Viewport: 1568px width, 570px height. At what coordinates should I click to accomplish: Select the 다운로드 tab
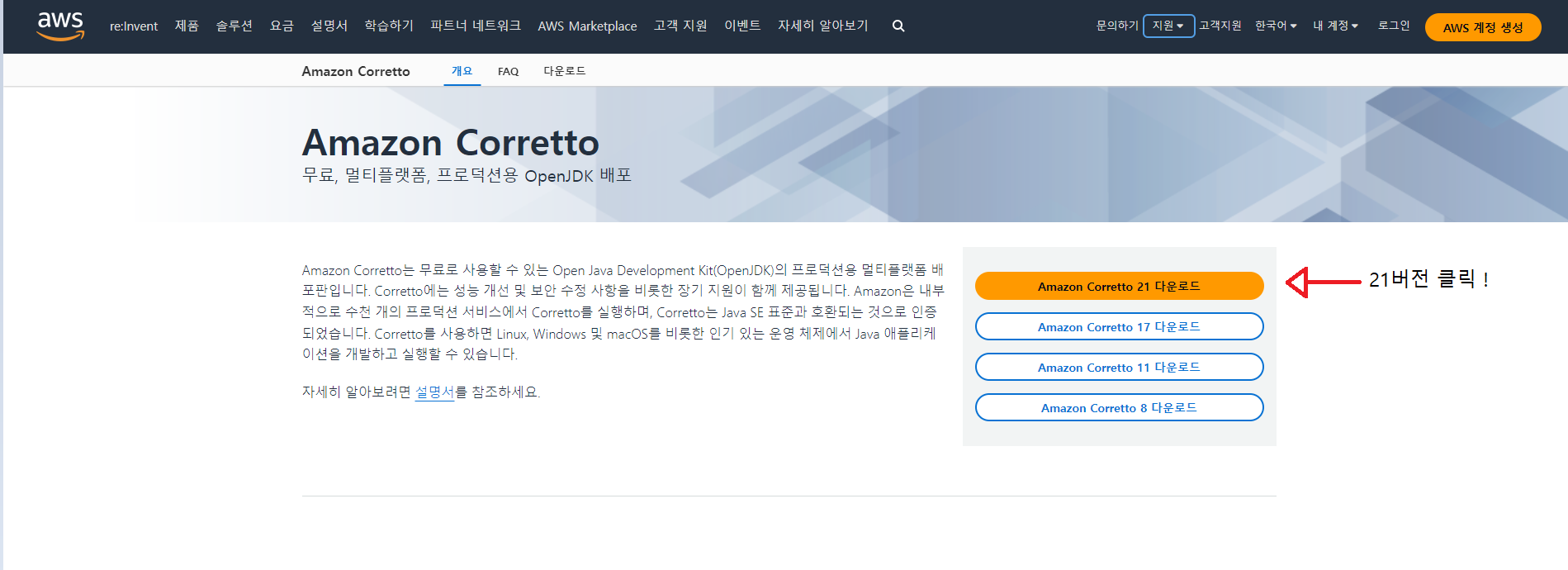point(565,71)
